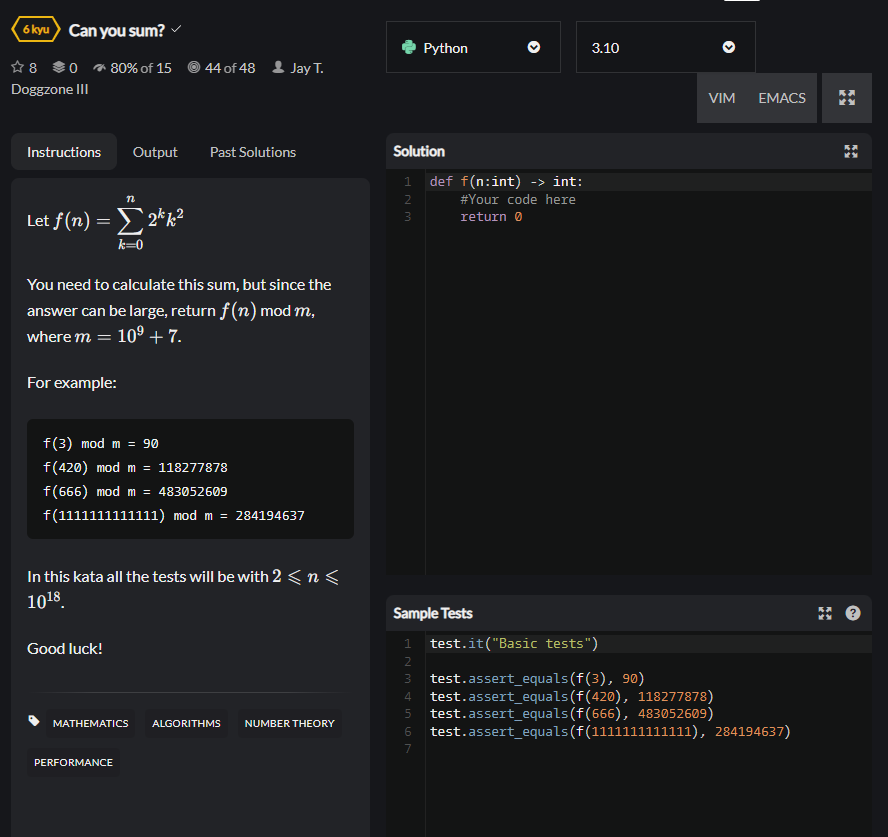Image resolution: width=888 pixels, height=837 pixels.
Task: Click the satisfaction gauge icon beside 80%
Action: click(100, 68)
